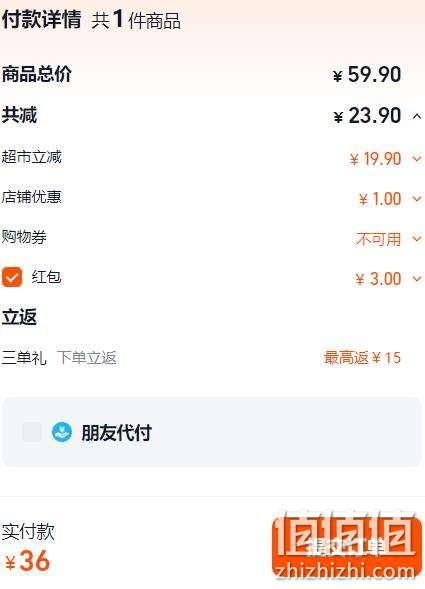Tap the ¥36 actual payment amount
Screen dimensions: 425x589
27,561
